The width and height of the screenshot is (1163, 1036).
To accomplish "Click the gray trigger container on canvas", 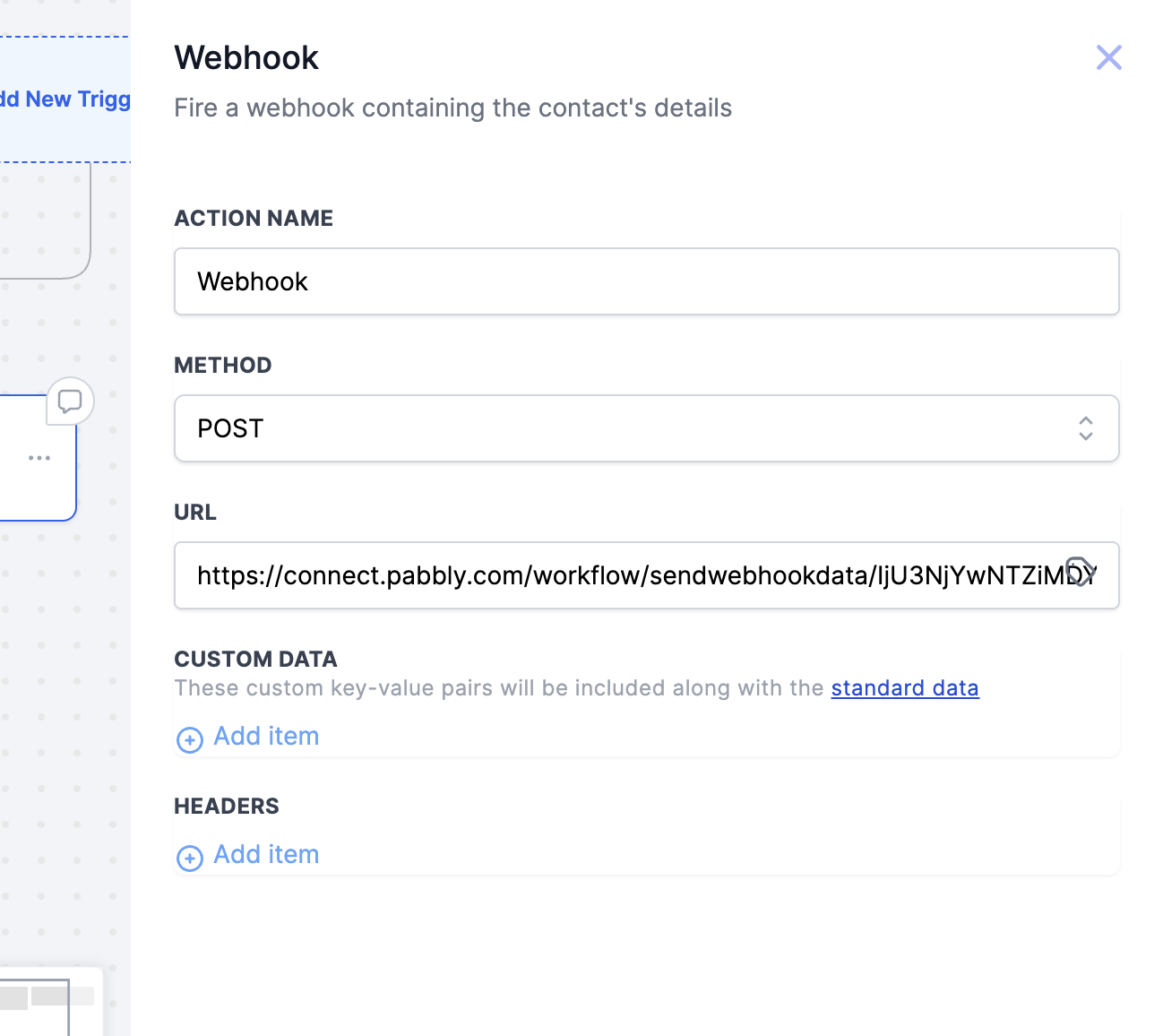I will (45, 220).
